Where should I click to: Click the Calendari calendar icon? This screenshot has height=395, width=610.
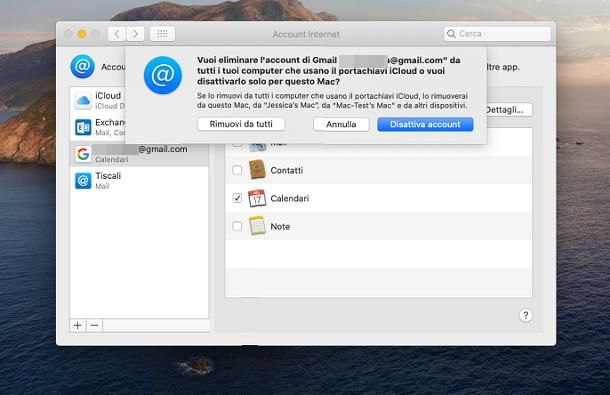257,198
